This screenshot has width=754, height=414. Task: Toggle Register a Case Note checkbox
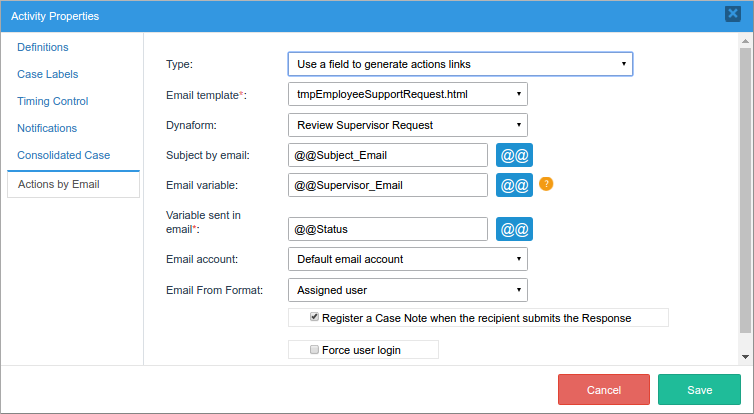coord(315,317)
